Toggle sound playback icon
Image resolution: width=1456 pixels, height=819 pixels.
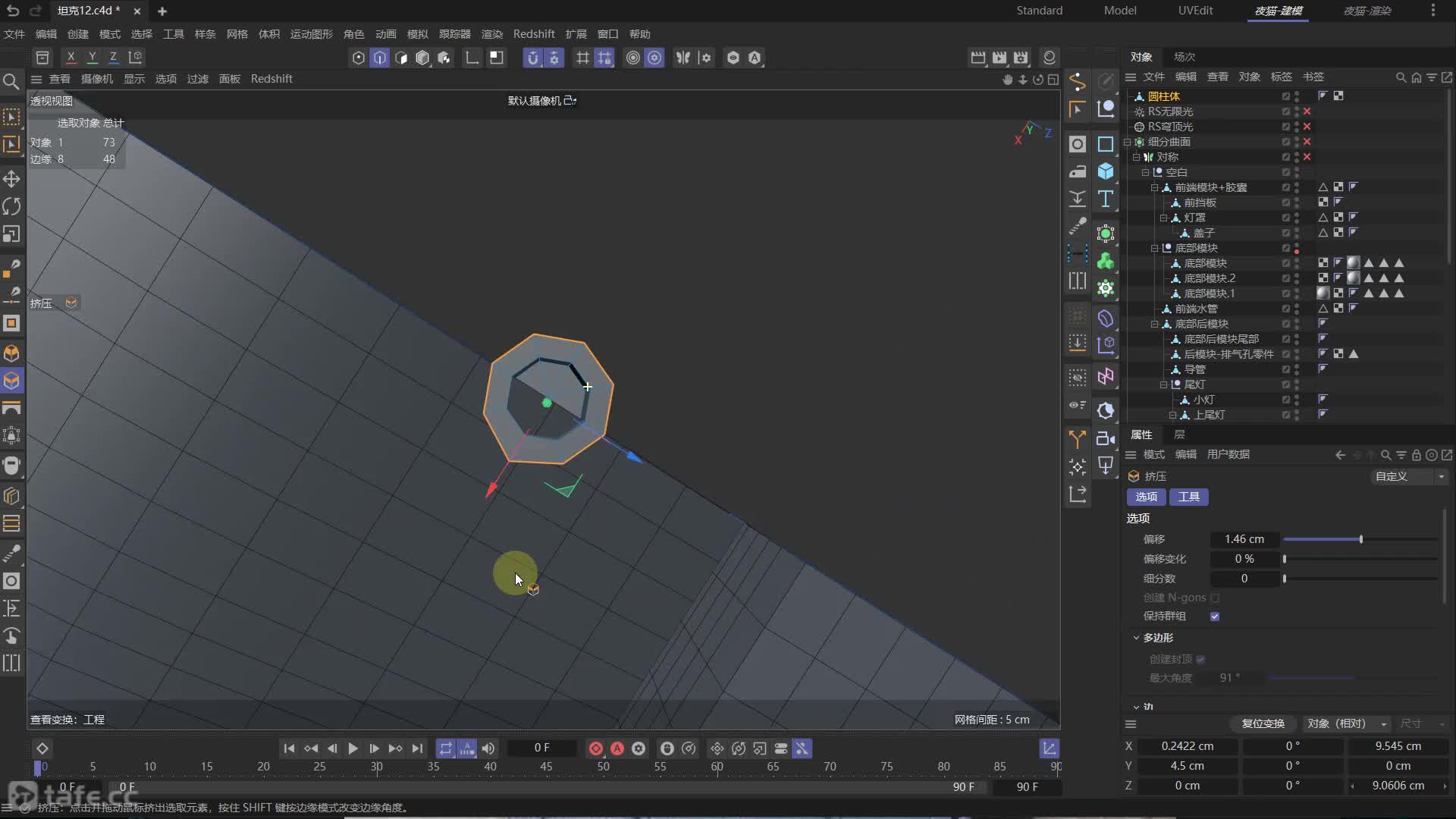488,748
